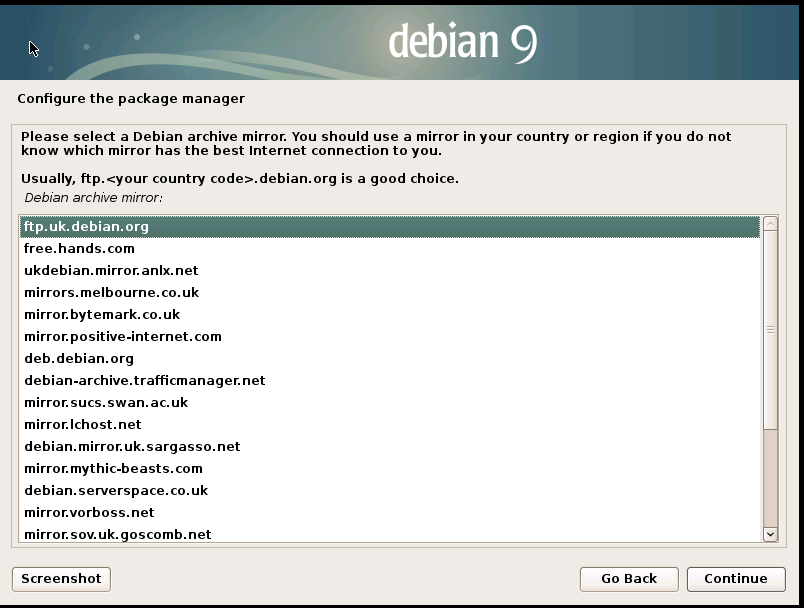This screenshot has height=608, width=804.
Task: Select mirror.bytemark.co.uk entry
Action: (390, 315)
